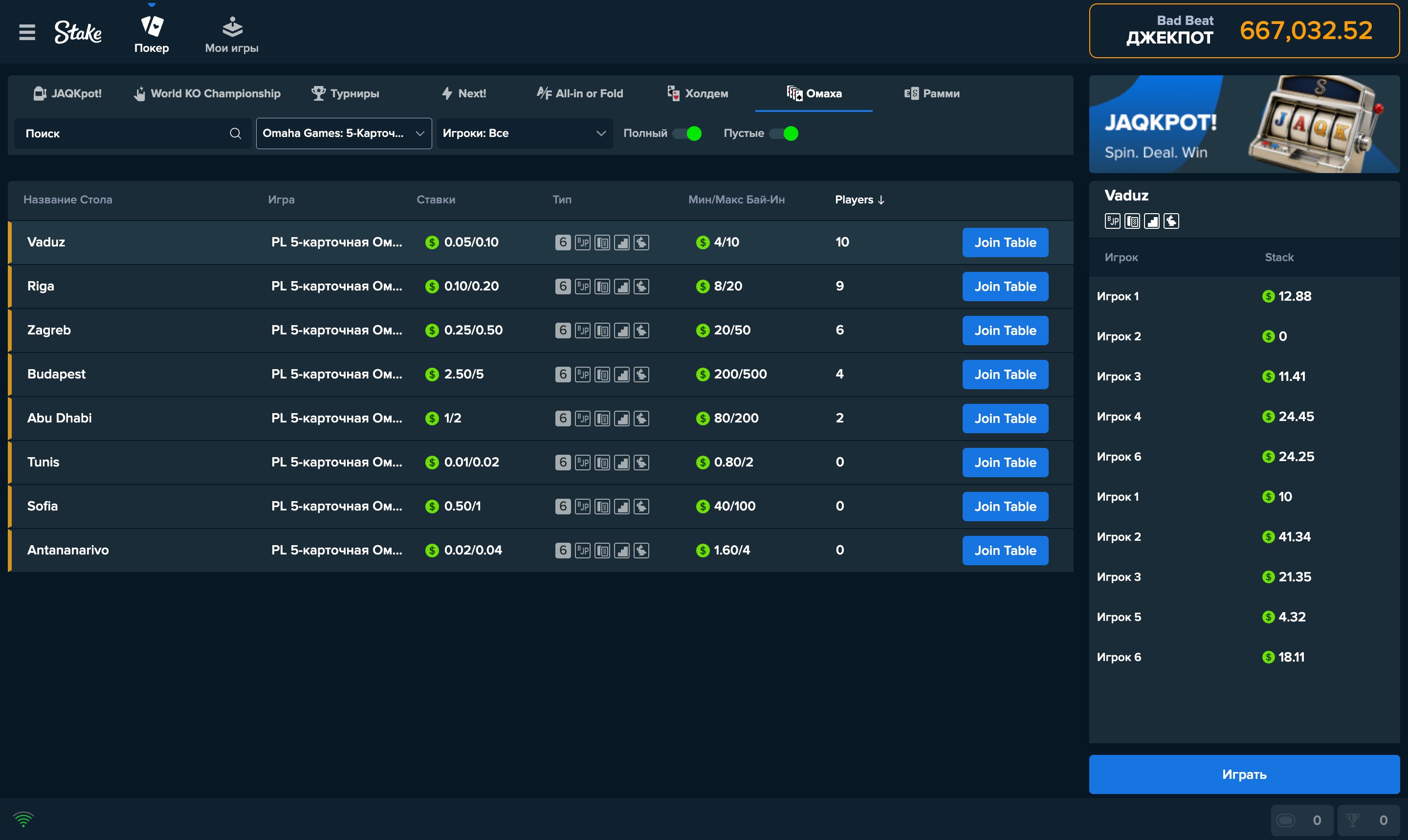
Task: Toggle the Пустые empty tables switch
Action: click(784, 133)
